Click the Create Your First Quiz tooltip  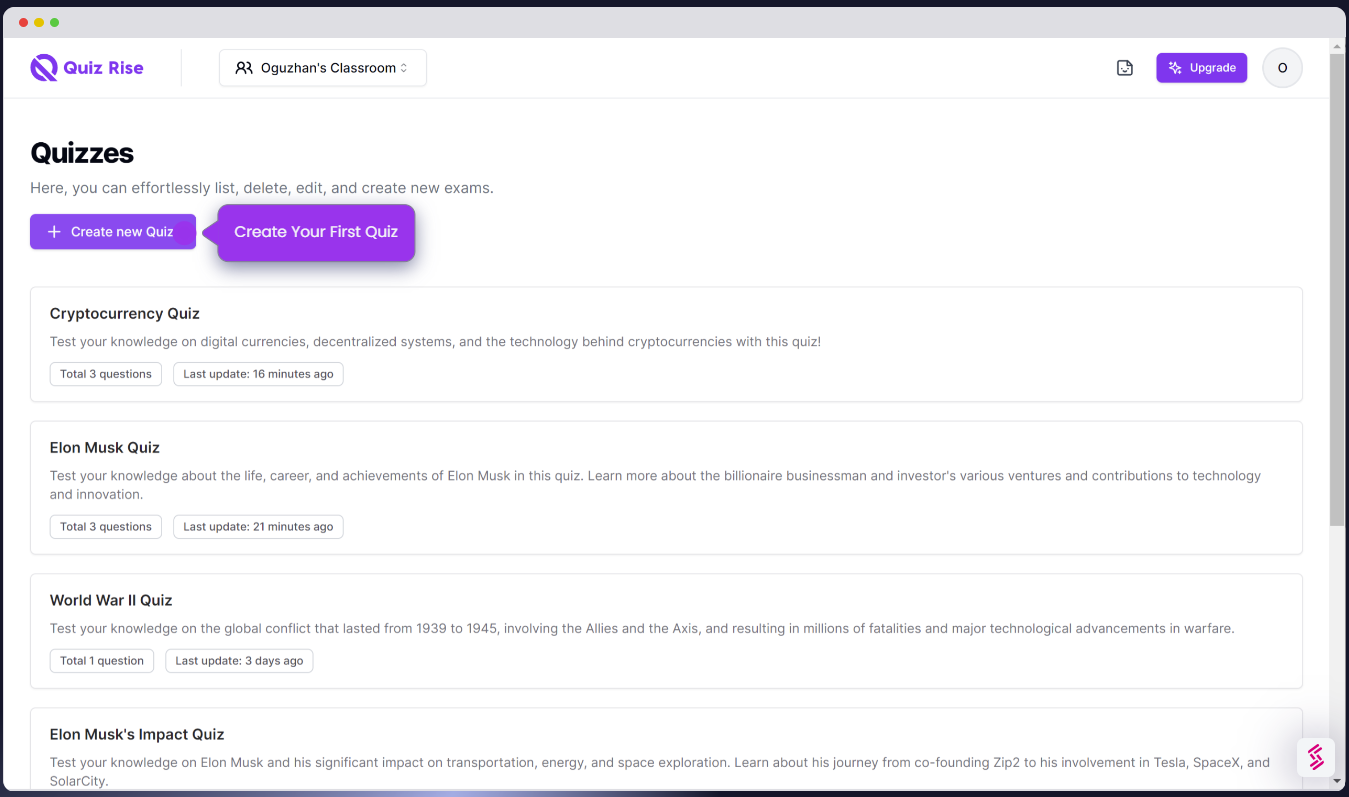[x=316, y=231]
